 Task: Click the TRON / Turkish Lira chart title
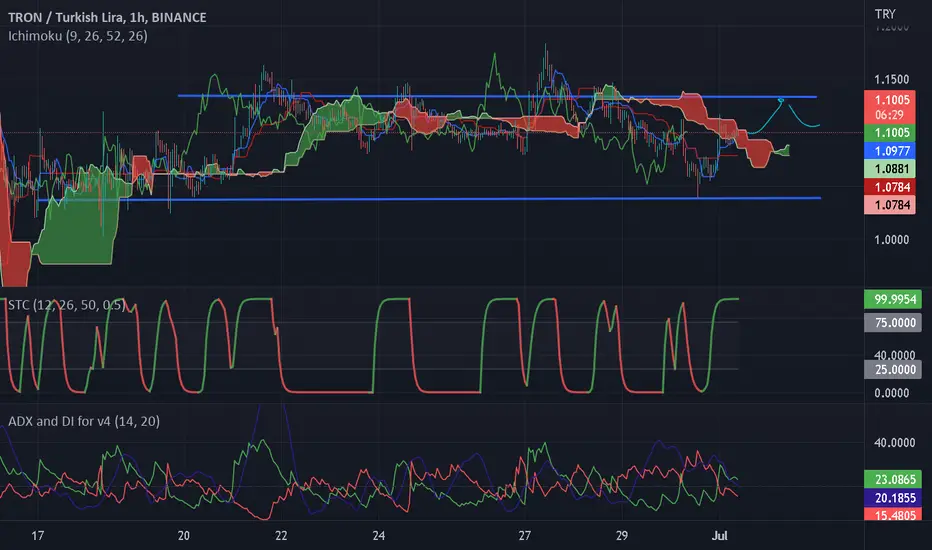coord(107,17)
